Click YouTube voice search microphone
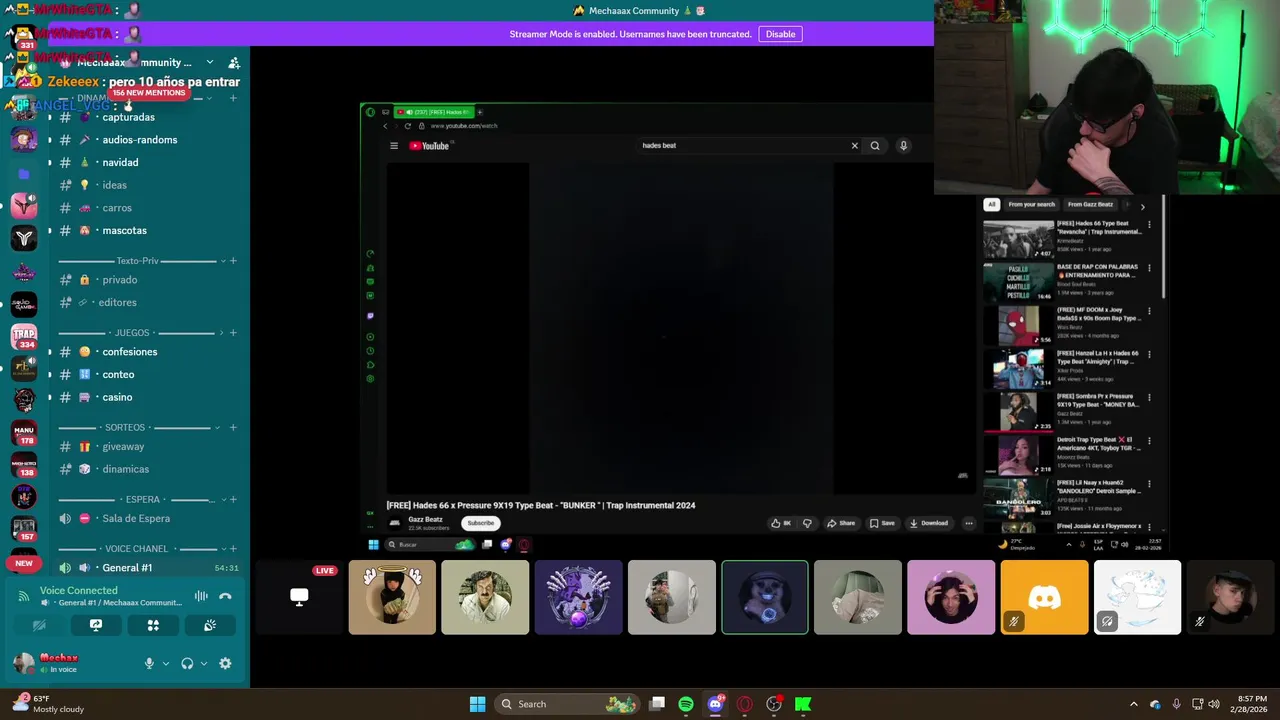 (903, 146)
